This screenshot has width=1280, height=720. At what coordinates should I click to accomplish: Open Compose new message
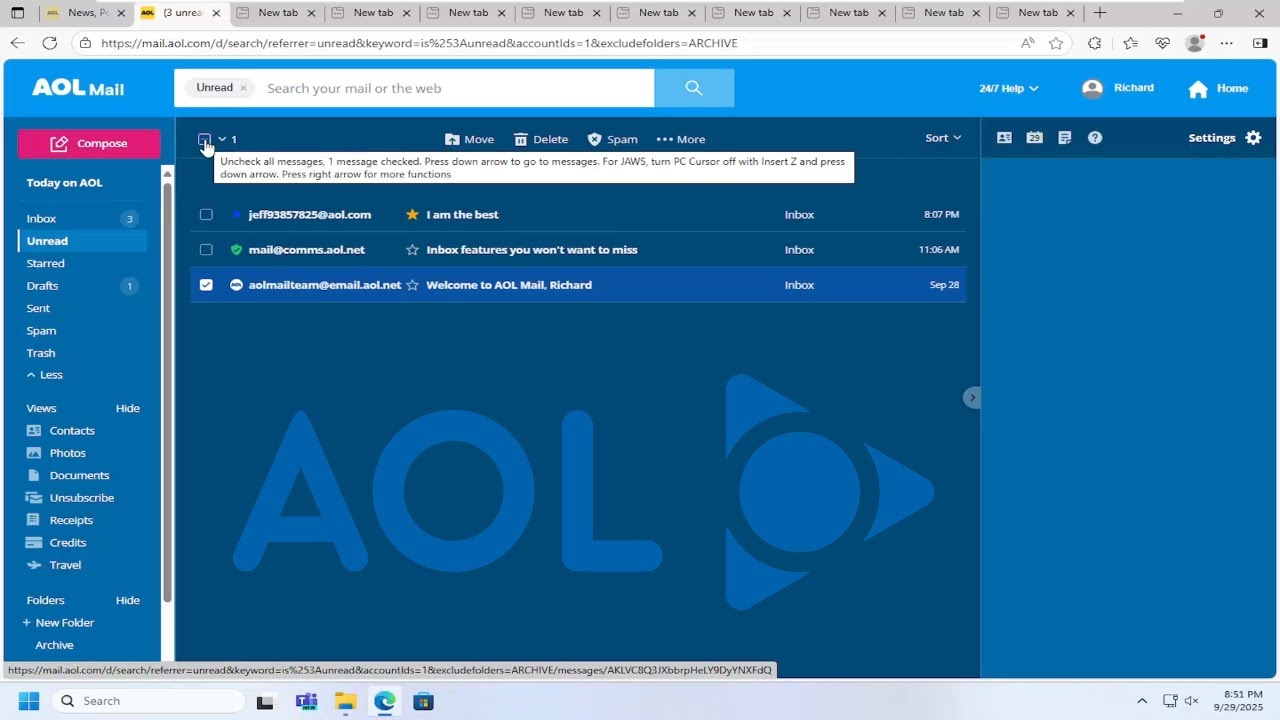tap(89, 143)
